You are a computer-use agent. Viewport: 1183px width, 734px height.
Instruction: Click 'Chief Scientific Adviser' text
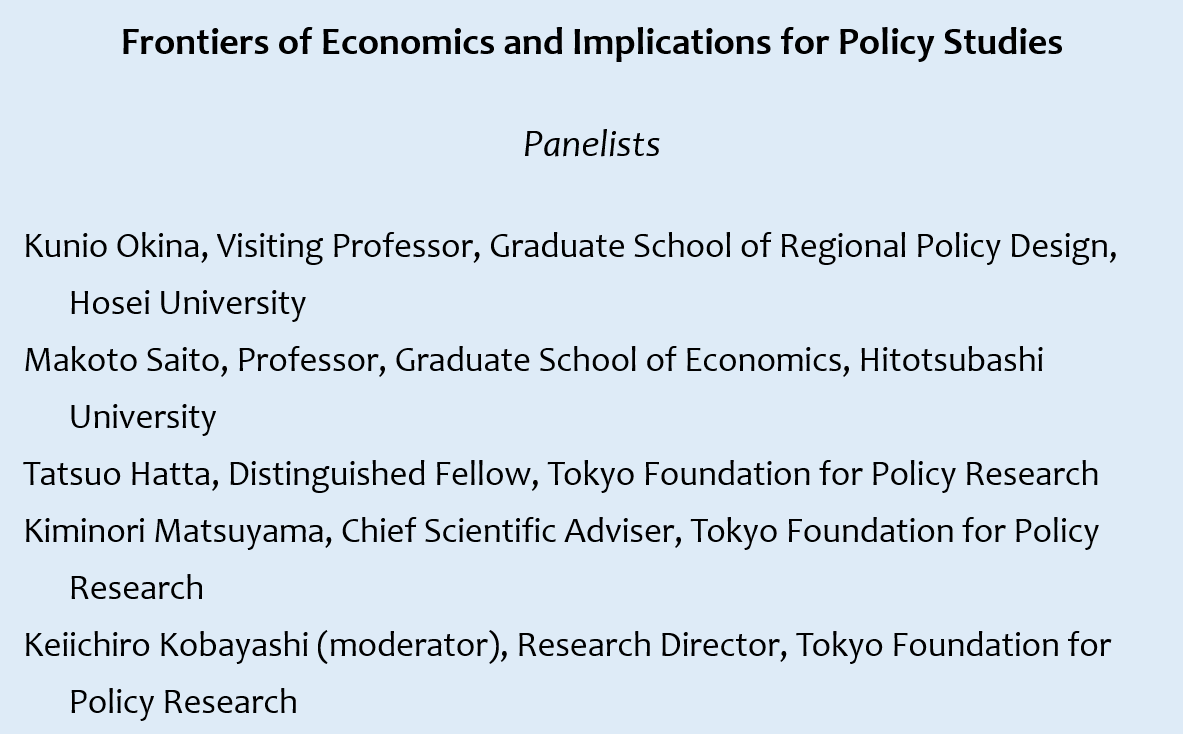pyautogui.click(x=508, y=531)
